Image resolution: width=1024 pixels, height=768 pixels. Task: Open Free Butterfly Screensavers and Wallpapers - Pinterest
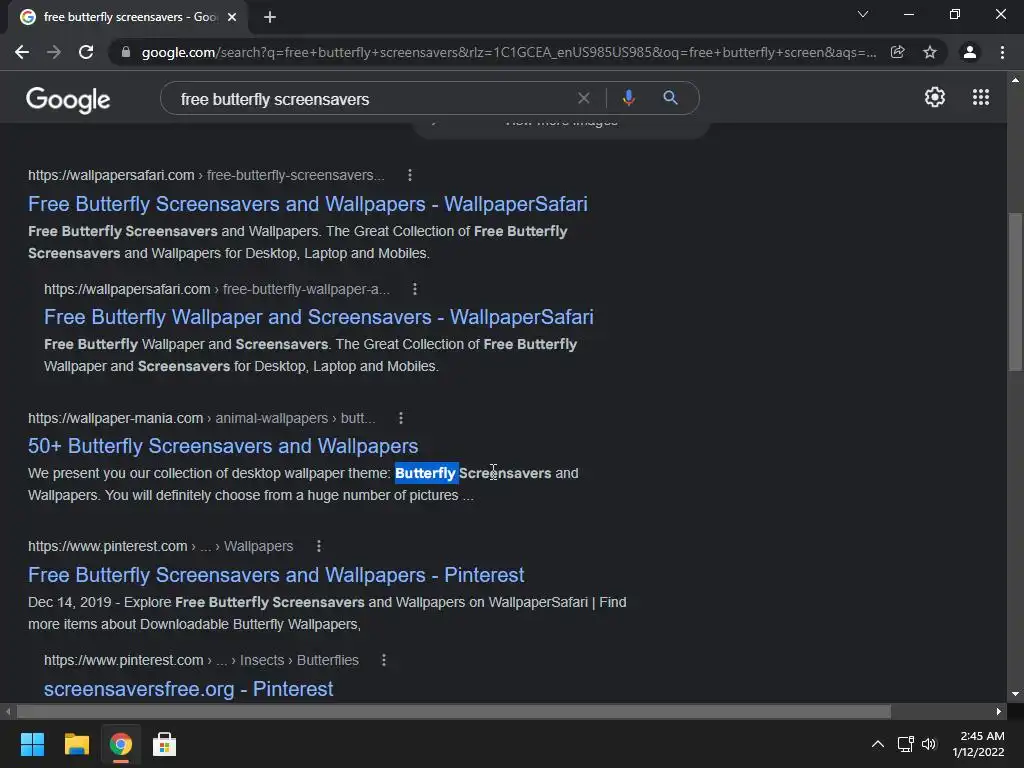tap(276, 575)
